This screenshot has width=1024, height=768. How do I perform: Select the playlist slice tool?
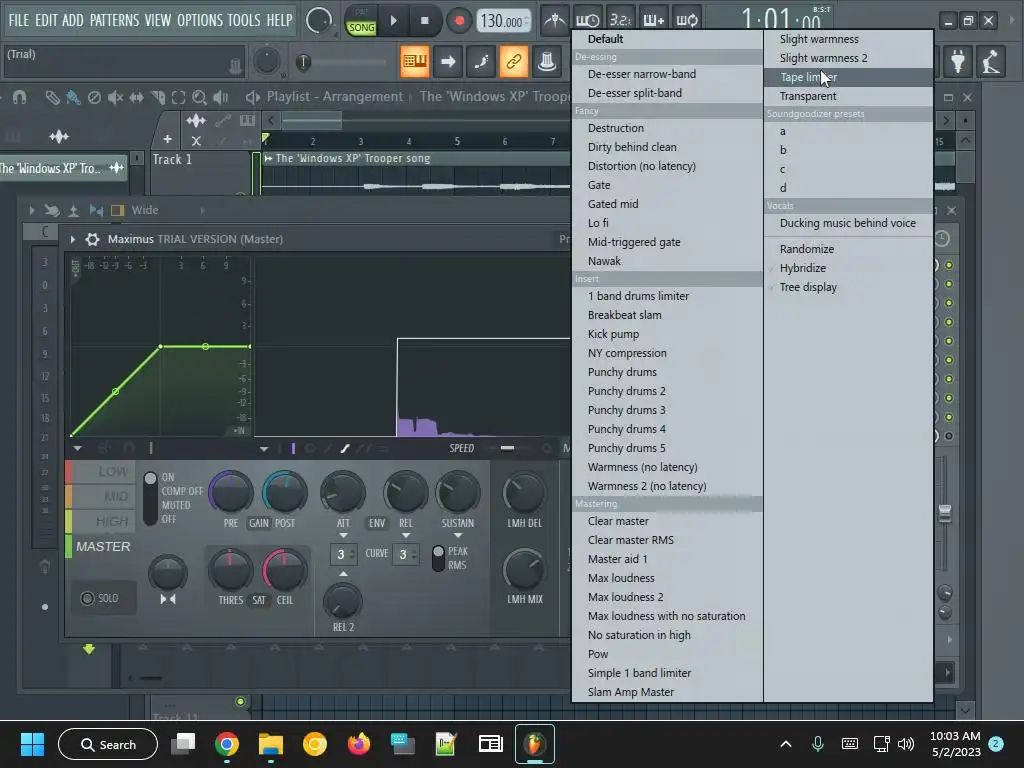pos(157,97)
